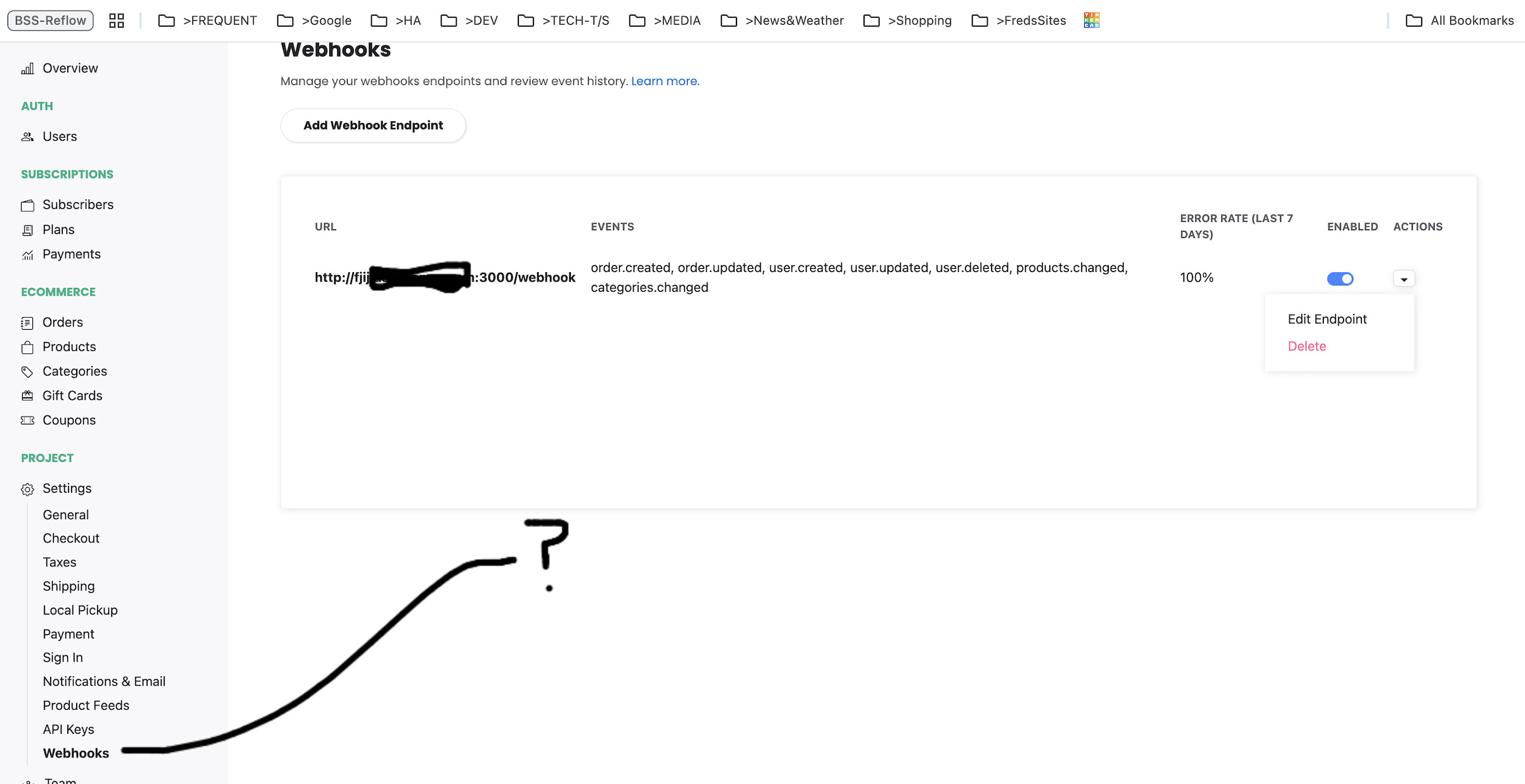
Task: Click the Add Webhook Endpoint button
Action: (373, 126)
